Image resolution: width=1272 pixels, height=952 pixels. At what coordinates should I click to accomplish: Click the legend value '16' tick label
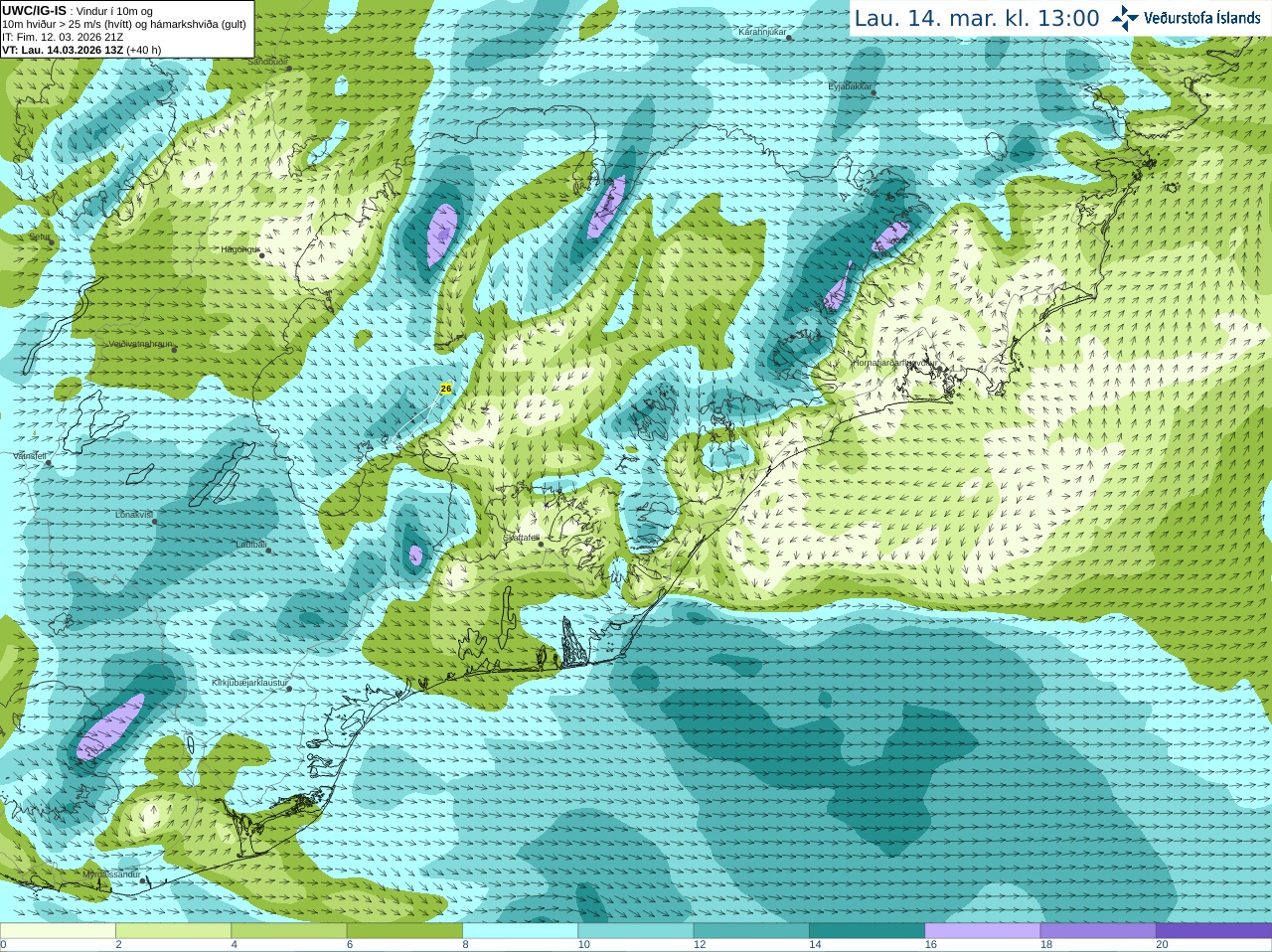(x=930, y=945)
